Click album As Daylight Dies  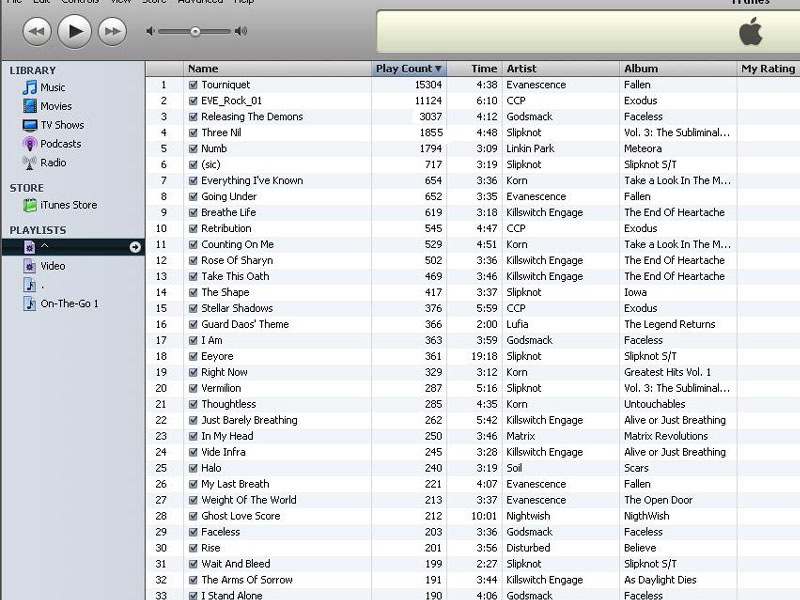click(660, 580)
